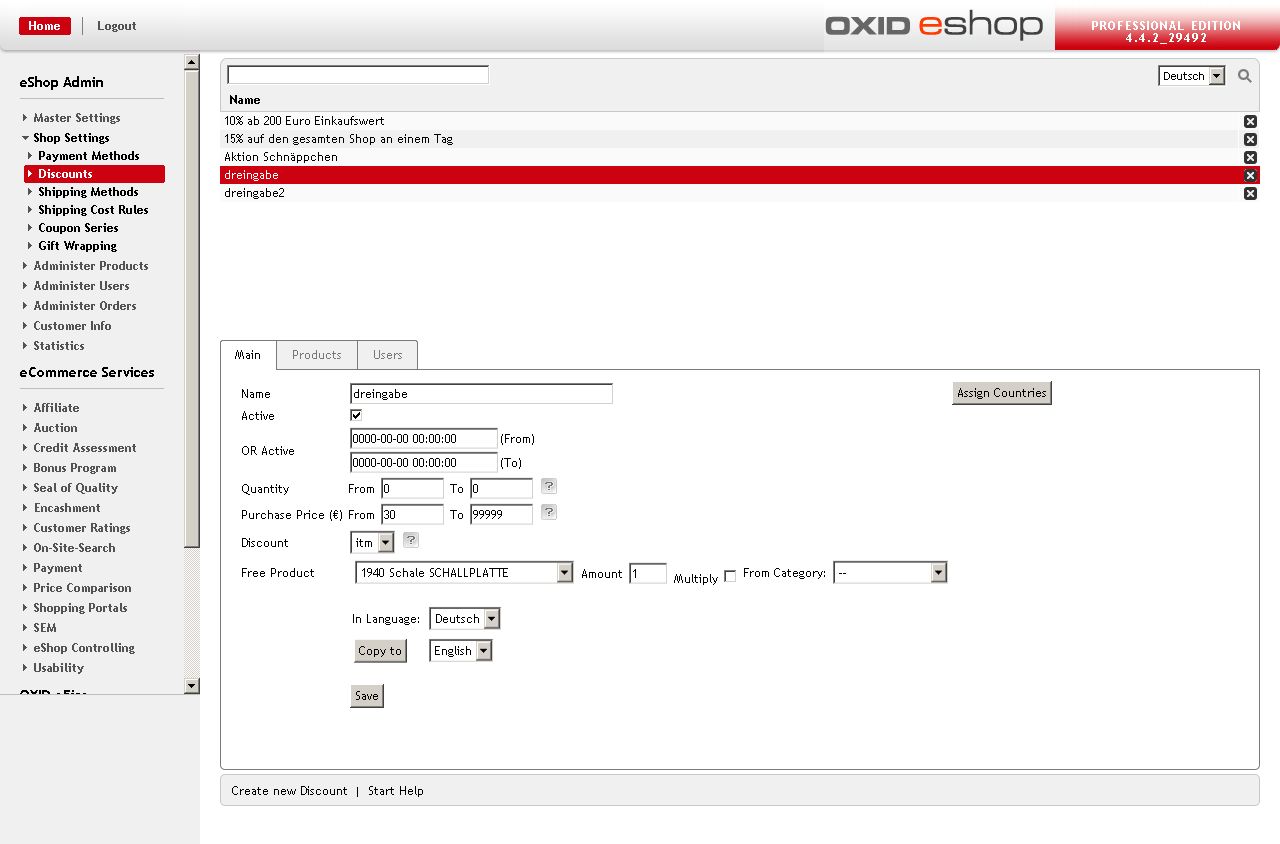Uncheck the Active checkbox
This screenshot has width=1280, height=844.
[356, 415]
